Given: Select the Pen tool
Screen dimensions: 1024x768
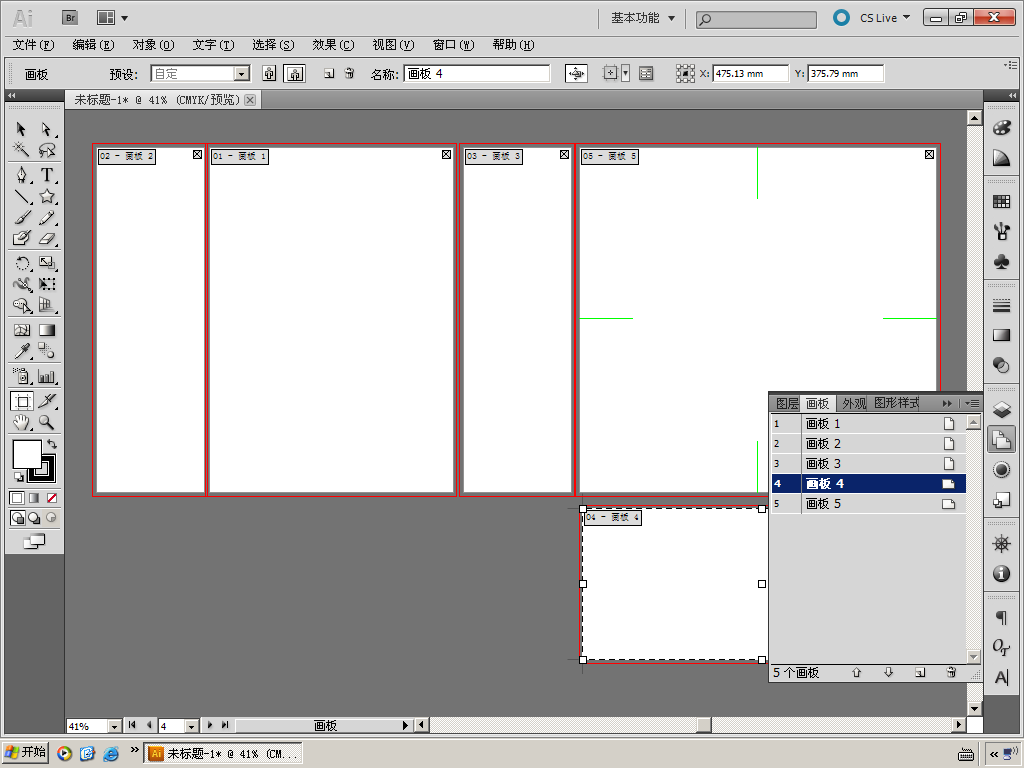Looking at the screenshot, I should pyautogui.click(x=21, y=175).
